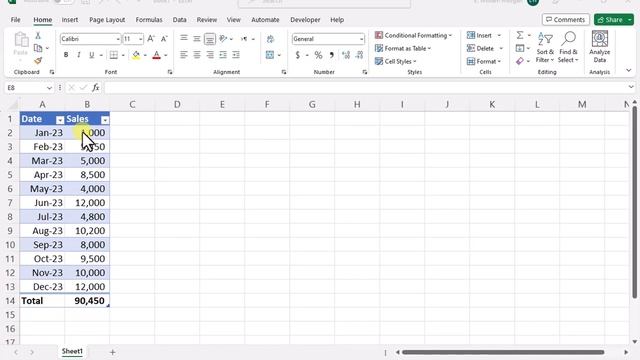Align text left
The width and height of the screenshot is (640, 360).
(184, 55)
